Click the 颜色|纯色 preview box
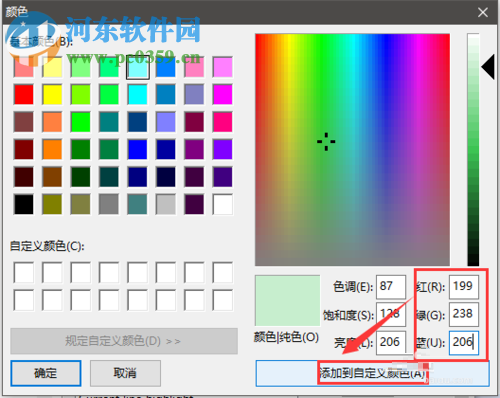Viewport: 500px width, 398px height. click(x=287, y=300)
